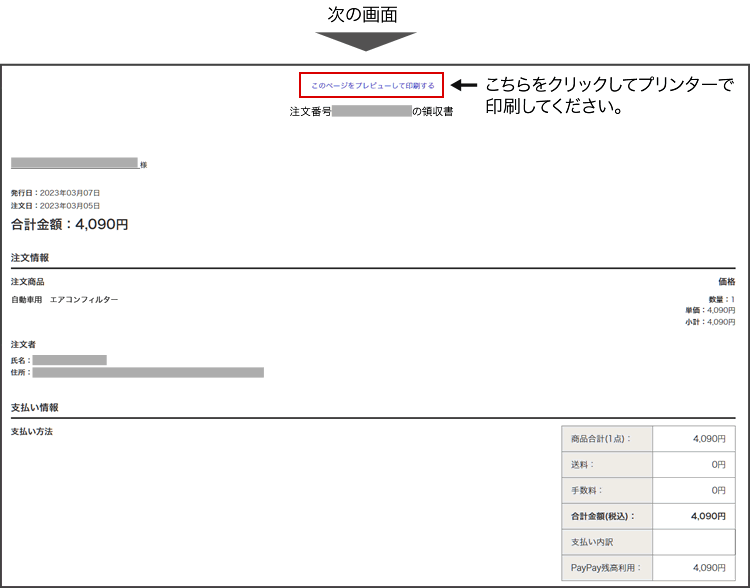
Task: Click the 商品合計(1点) table cell
Action: point(607,439)
